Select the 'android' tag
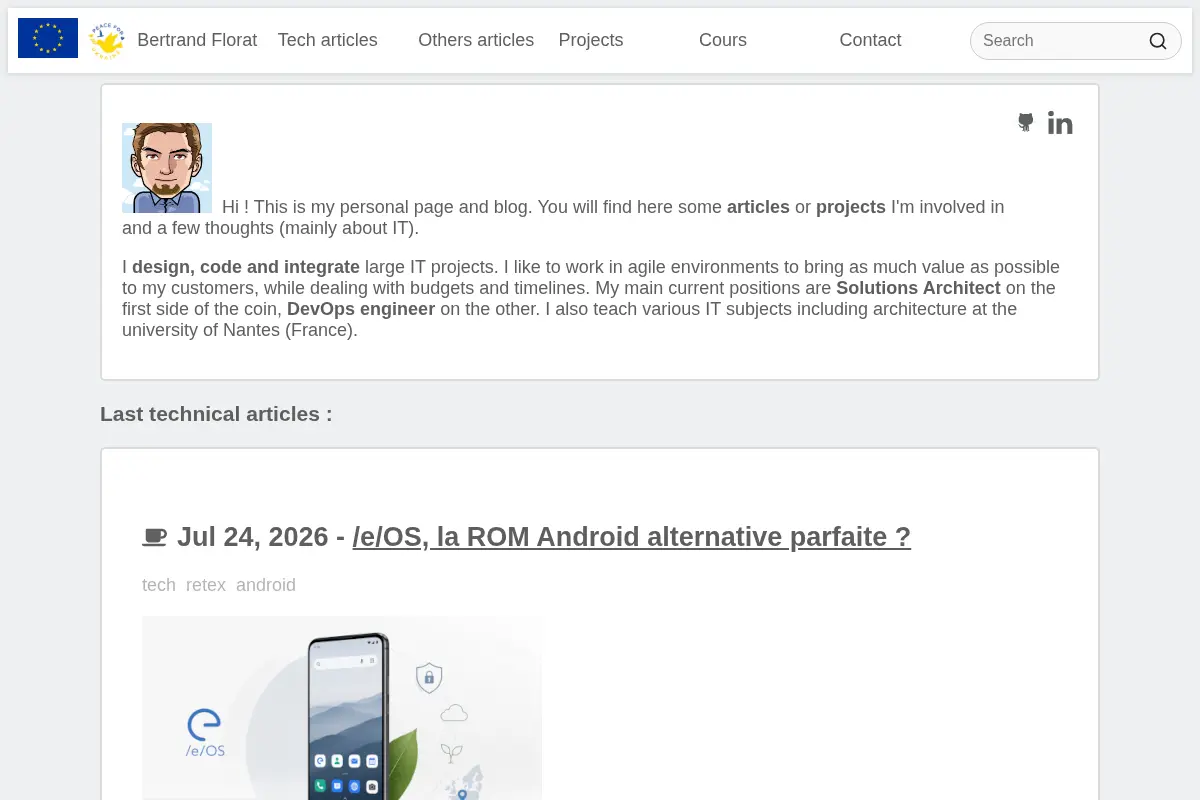This screenshot has height=800, width=1200. pyautogui.click(x=266, y=585)
